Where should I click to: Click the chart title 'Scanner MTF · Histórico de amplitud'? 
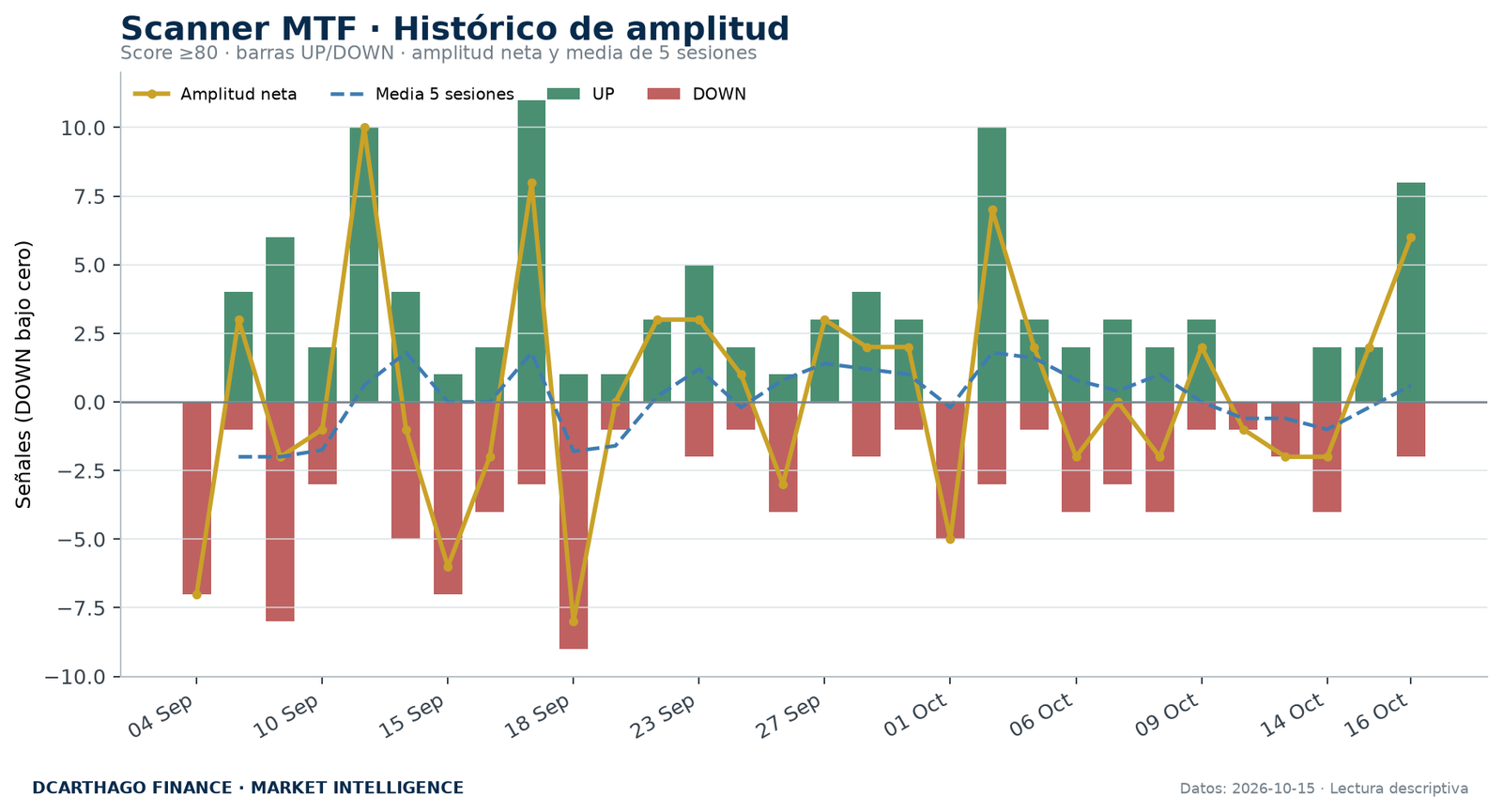coord(455,29)
